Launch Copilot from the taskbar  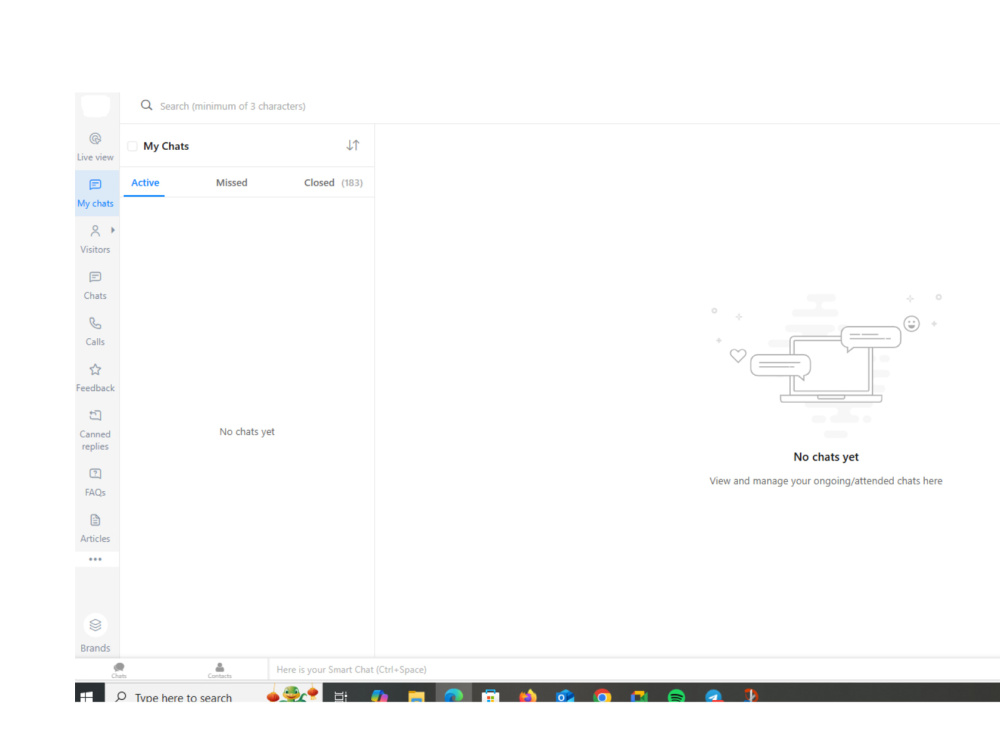pyautogui.click(x=379, y=696)
